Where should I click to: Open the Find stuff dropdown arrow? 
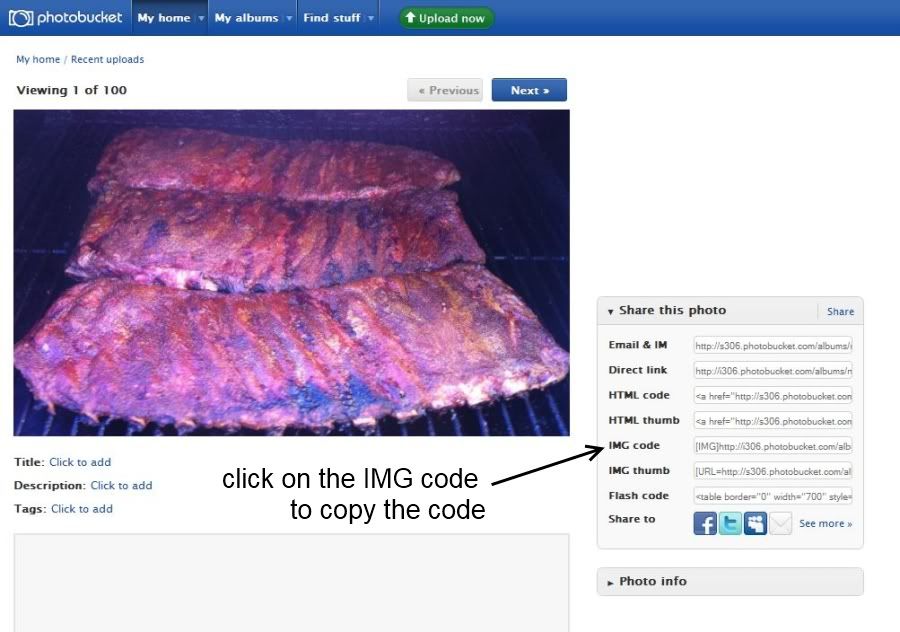point(371,18)
